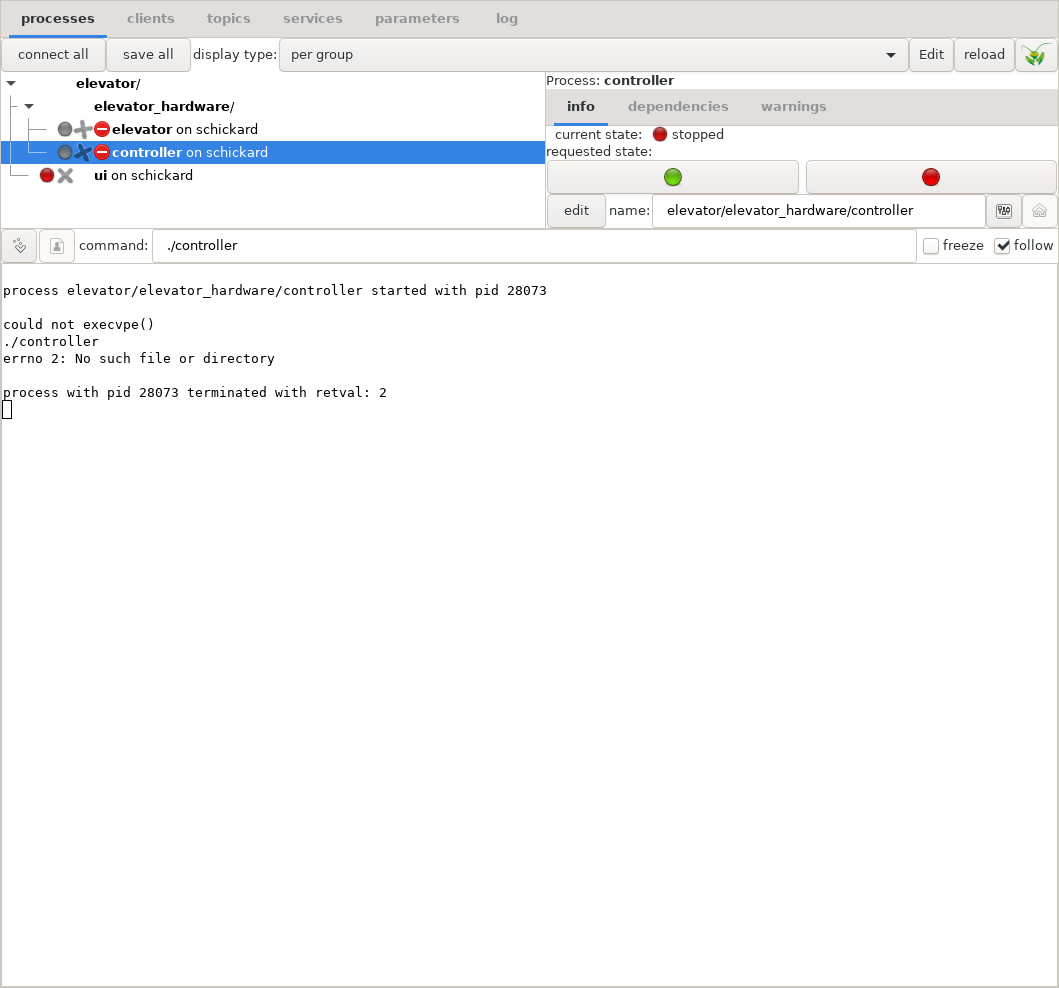
Task: Open the display type dropdown
Action: (x=593, y=55)
